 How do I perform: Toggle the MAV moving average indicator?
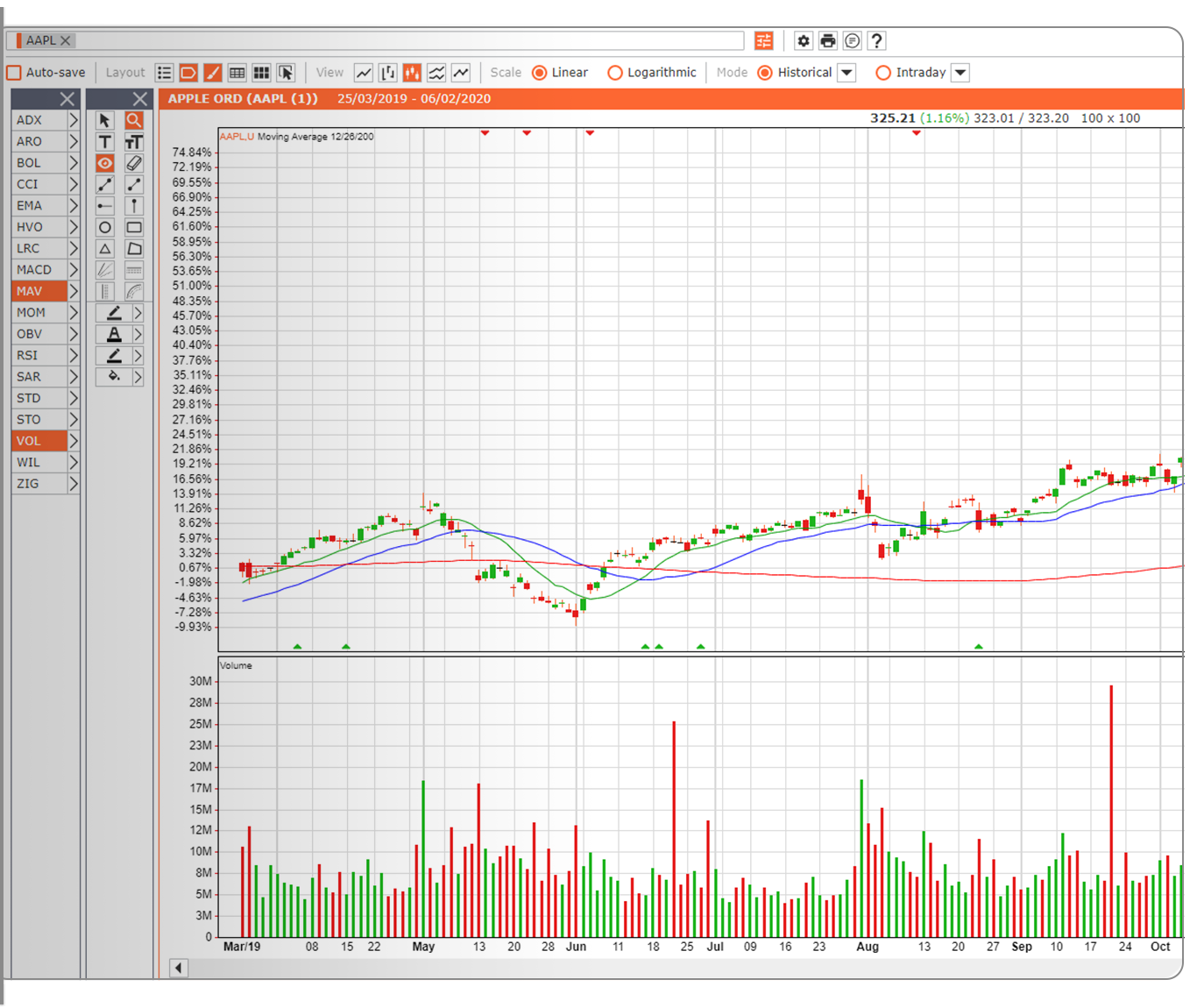39,291
